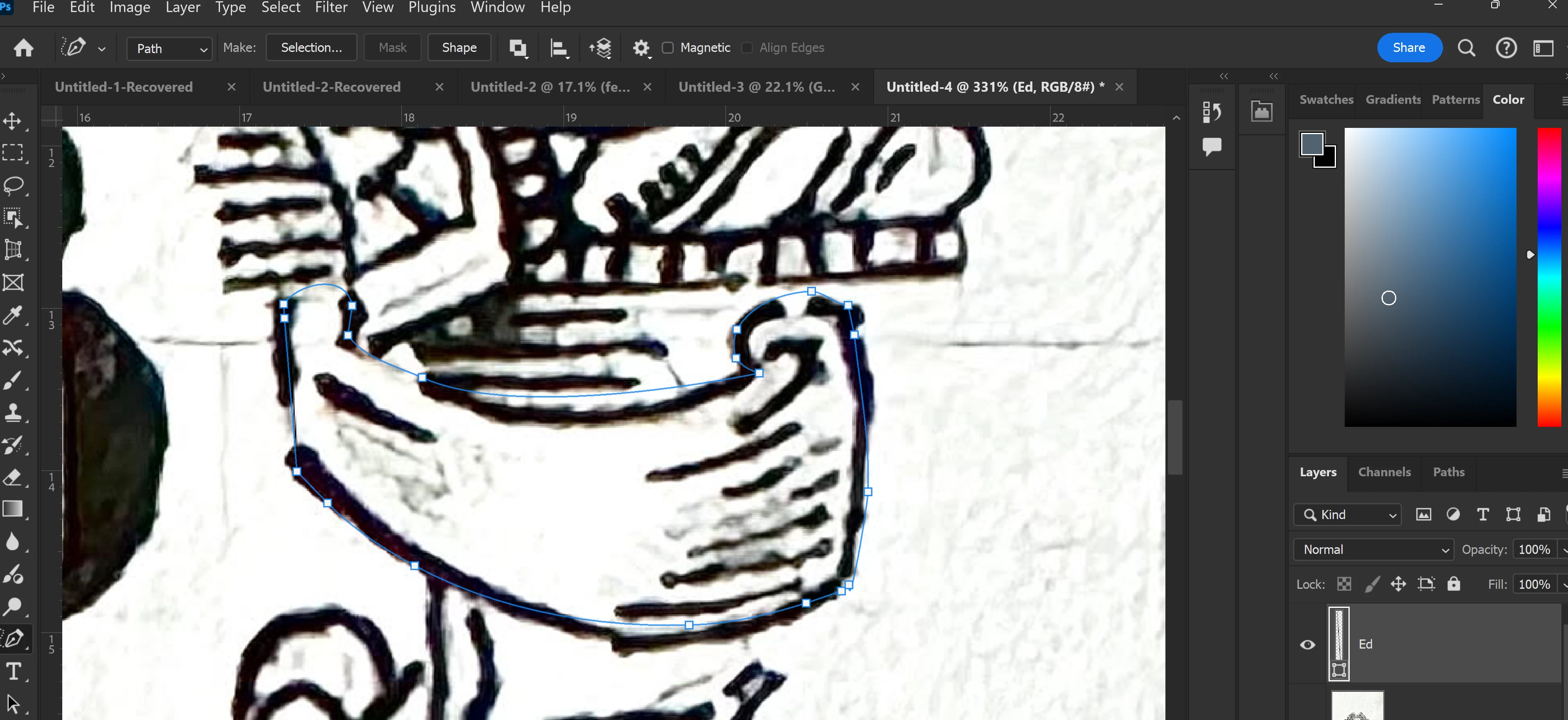Open the Path mode dropdown
The width and height of the screenshot is (1568, 720).
(169, 49)
